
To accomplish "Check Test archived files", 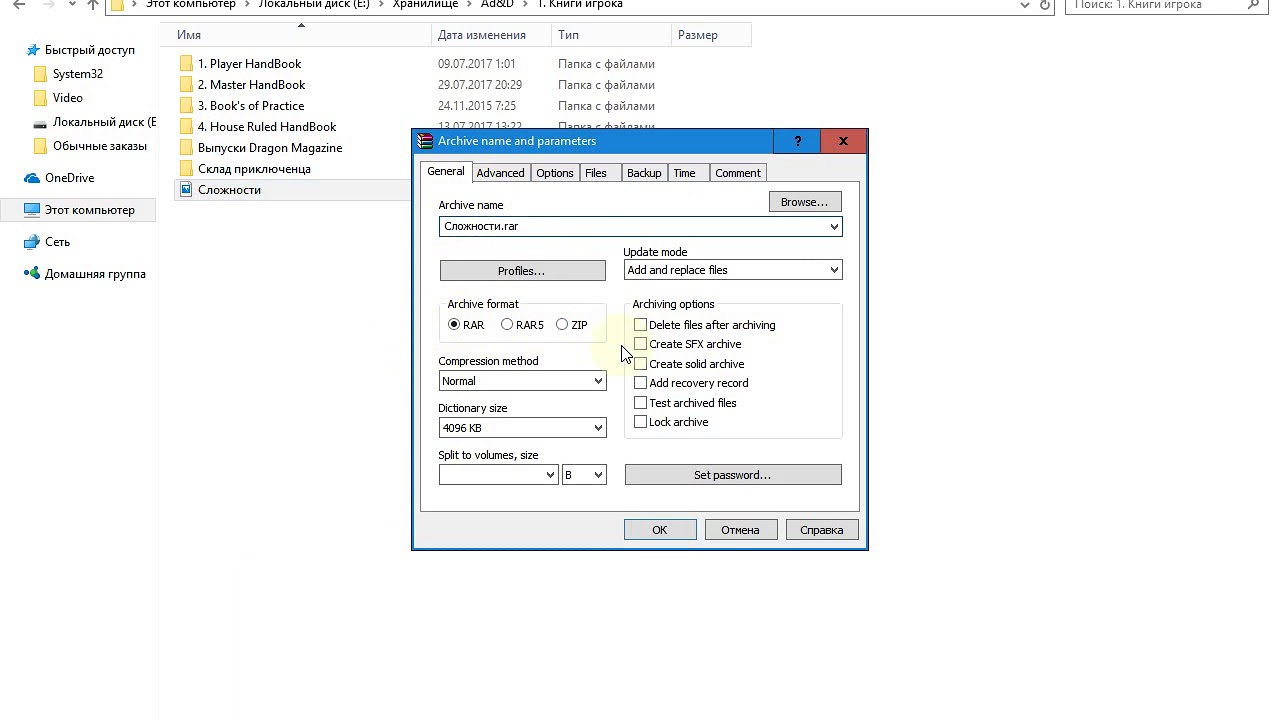I will (640, 403).
